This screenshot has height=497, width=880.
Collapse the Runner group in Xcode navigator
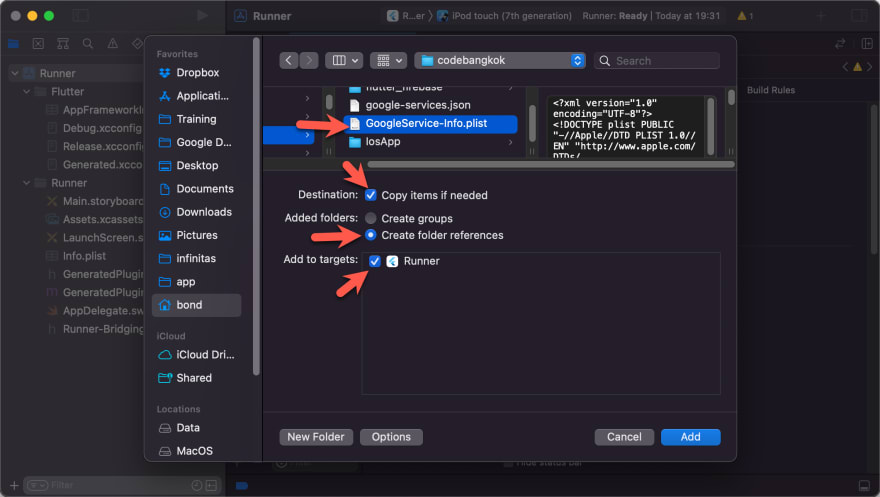pyautogui.click(x=26, y=183)
